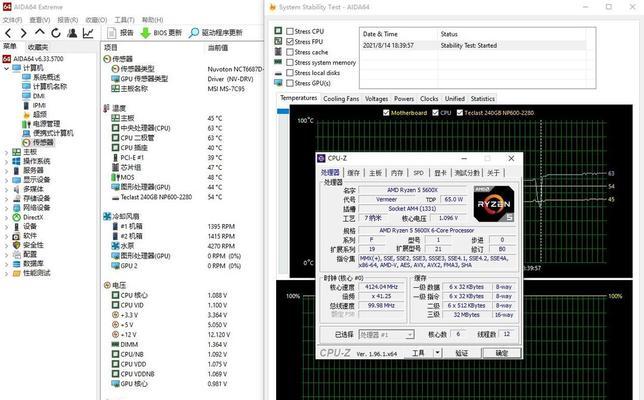Open the 工具(T) menu in AIDA64
644x400 pixels.
click(x=124, y=20)
